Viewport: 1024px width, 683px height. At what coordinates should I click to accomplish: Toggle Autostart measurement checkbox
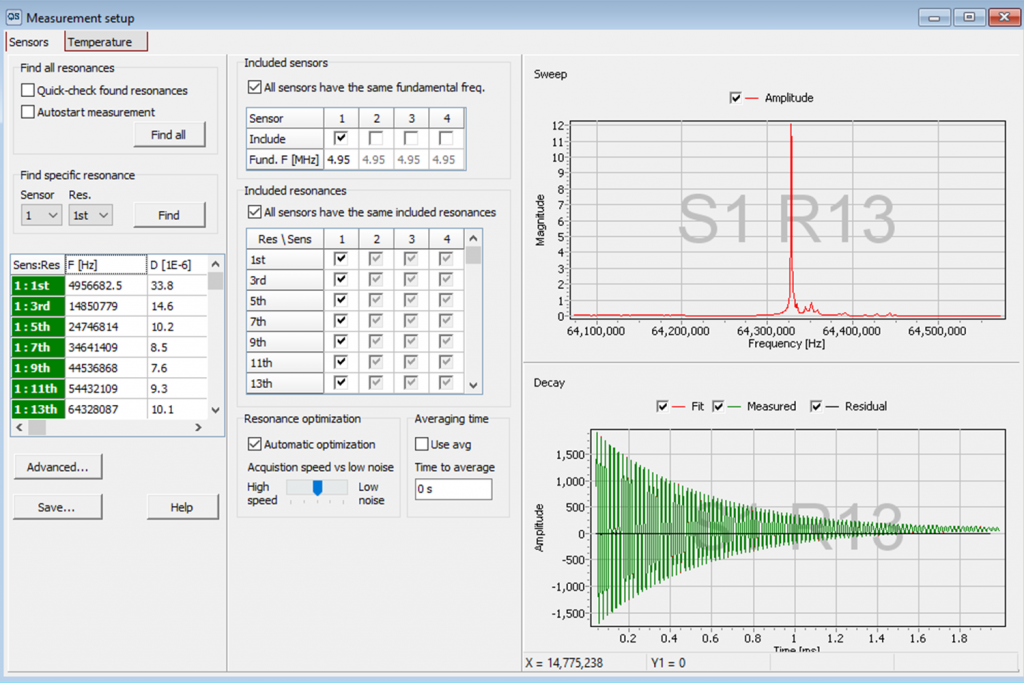pyautogui.click(x=27, y=112)
